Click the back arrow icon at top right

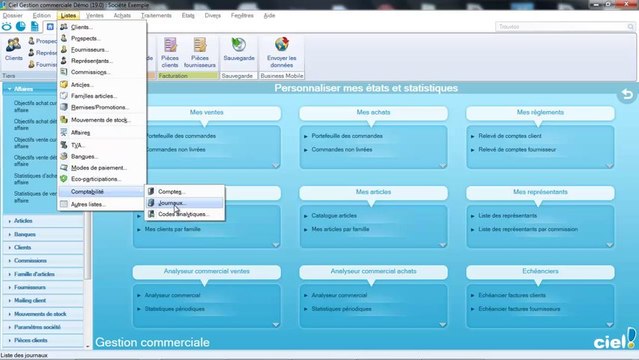(627, 95)
